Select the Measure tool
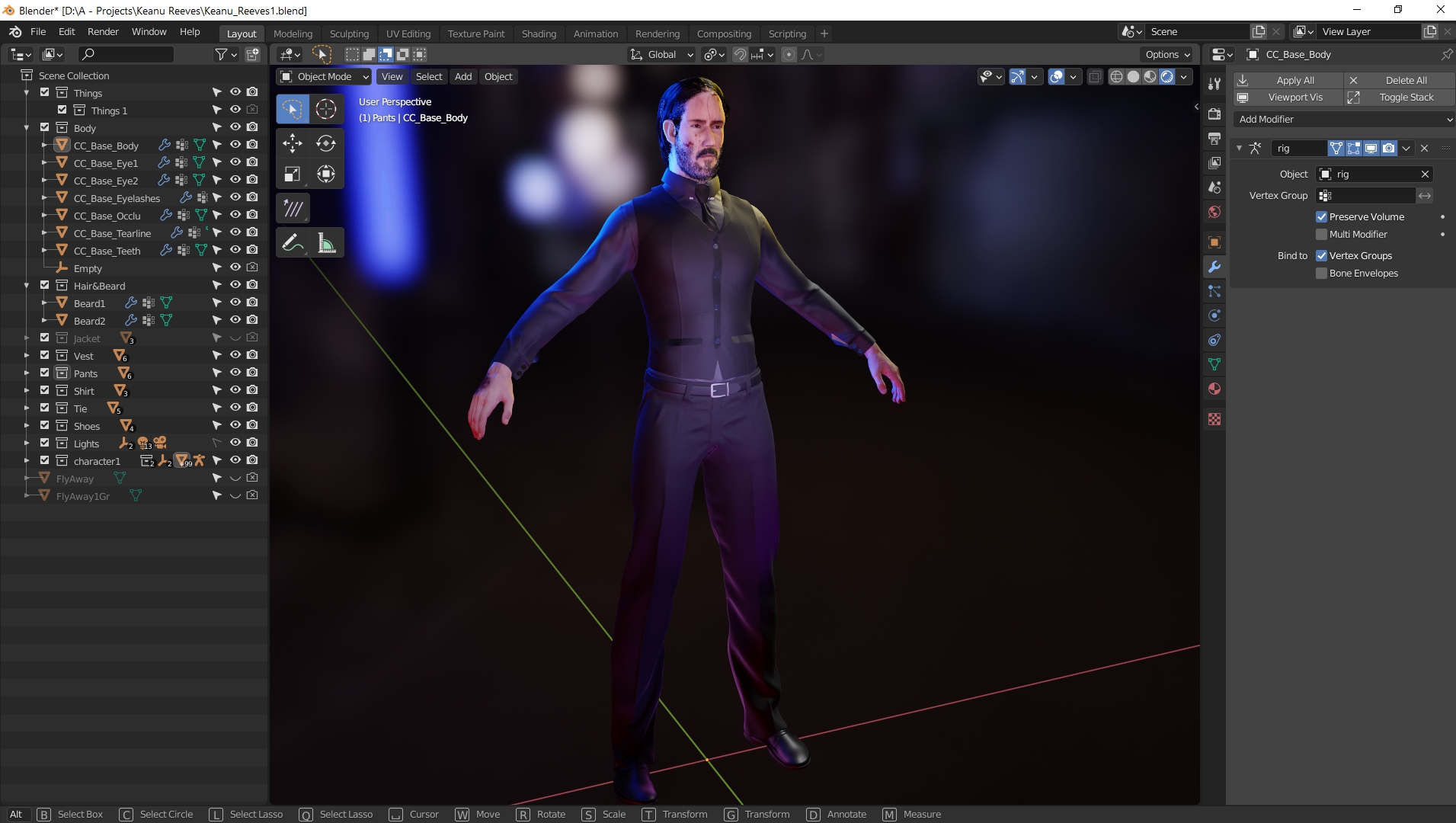This screenshot has width=1456, height=823. pos(326,243)
